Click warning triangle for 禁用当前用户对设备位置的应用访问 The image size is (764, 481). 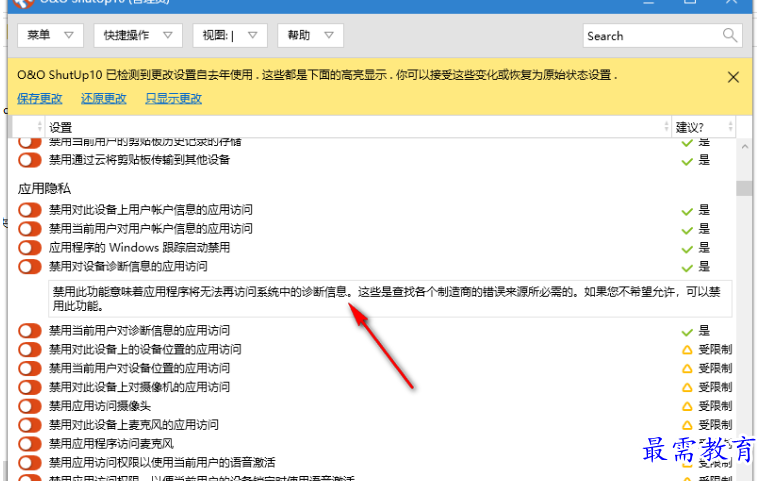click(x=687, y=369)
